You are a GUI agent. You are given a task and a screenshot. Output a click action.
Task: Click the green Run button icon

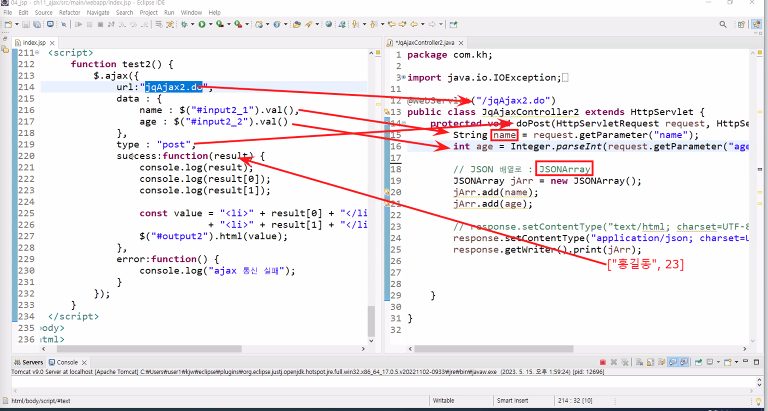202,24
